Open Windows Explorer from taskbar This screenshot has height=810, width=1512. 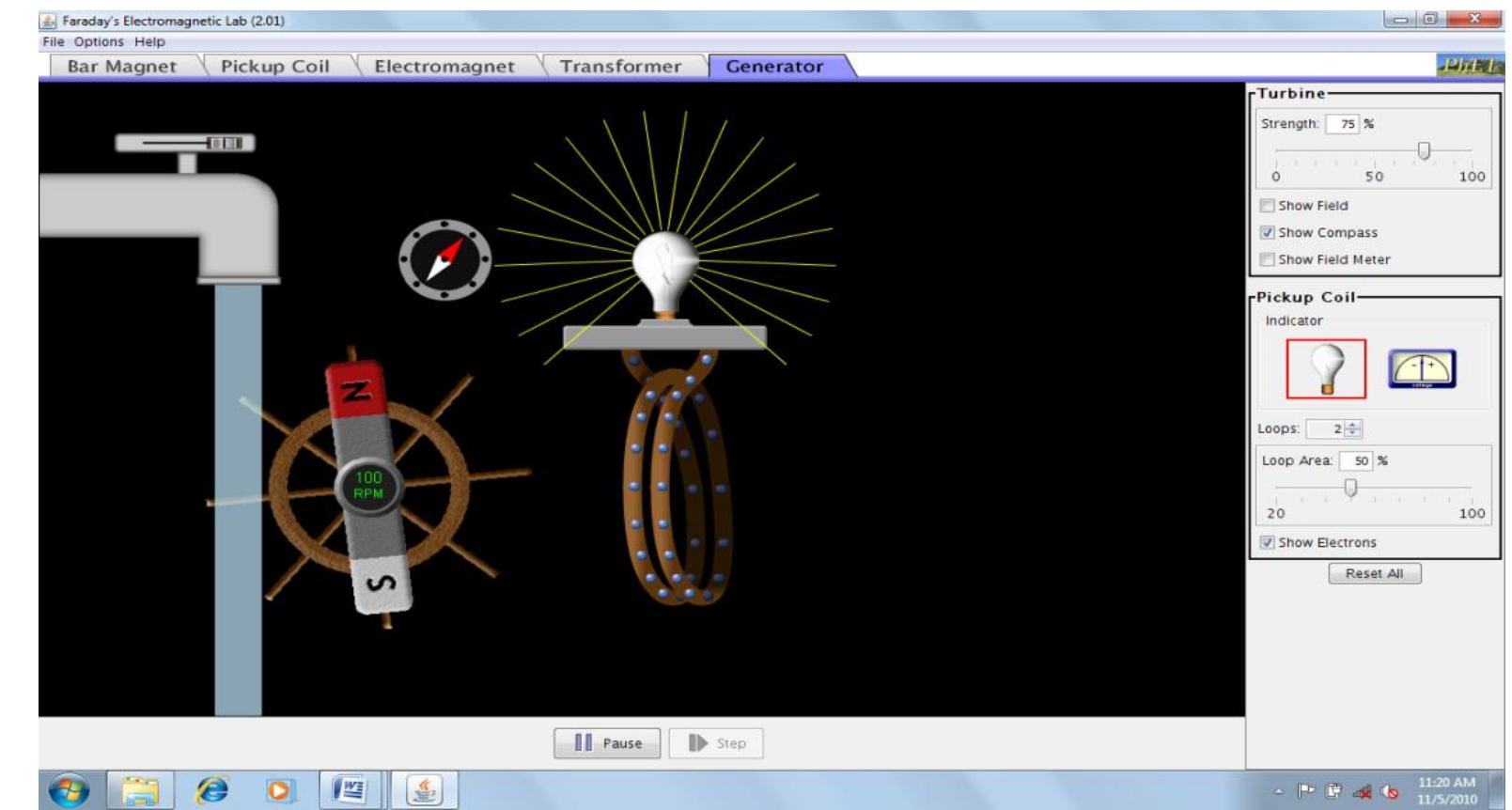click(140, 789)
